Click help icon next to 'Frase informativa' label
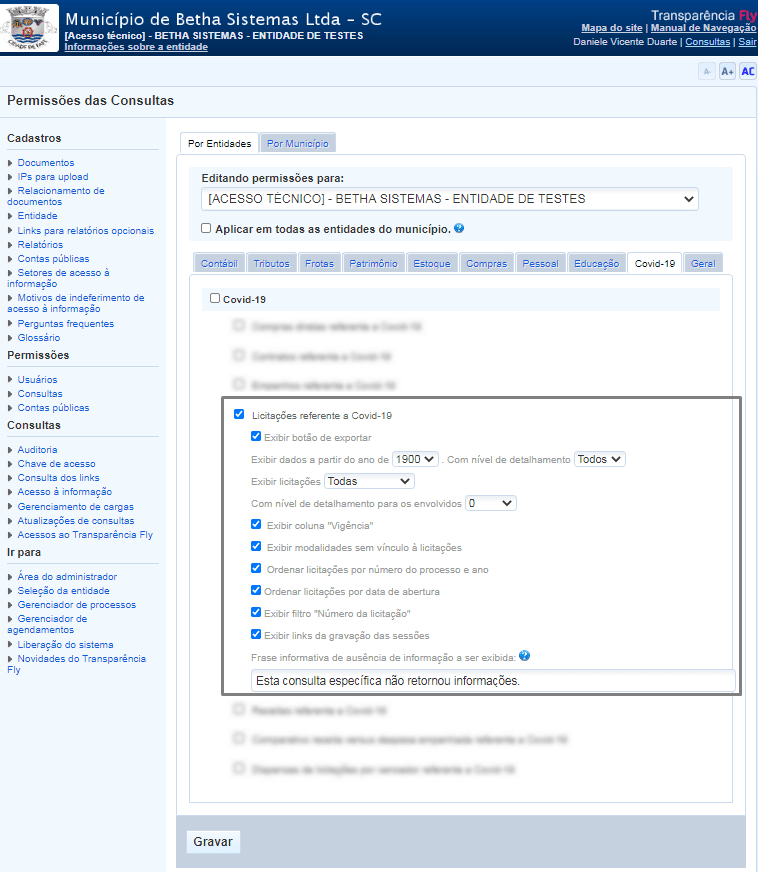 [x=524, y=656]
